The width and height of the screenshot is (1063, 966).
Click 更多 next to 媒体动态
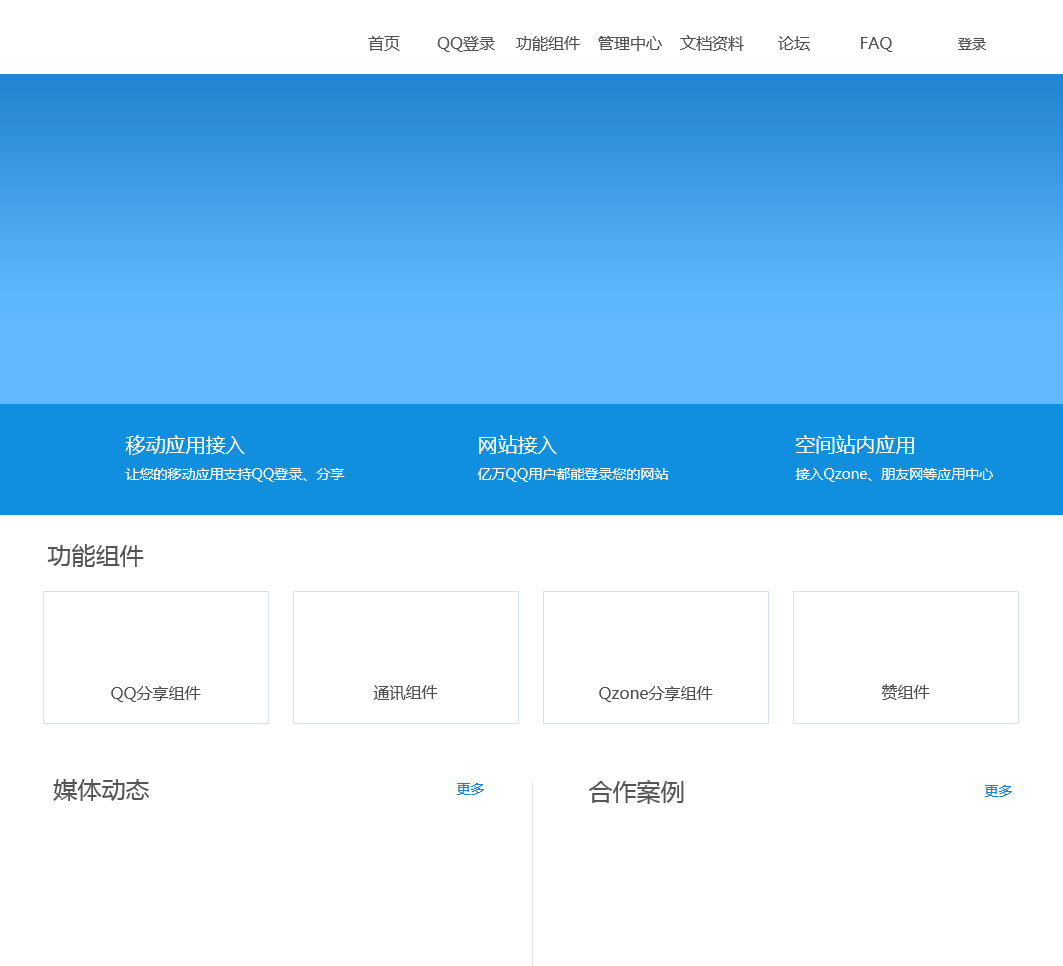click(x=470, y=789)
